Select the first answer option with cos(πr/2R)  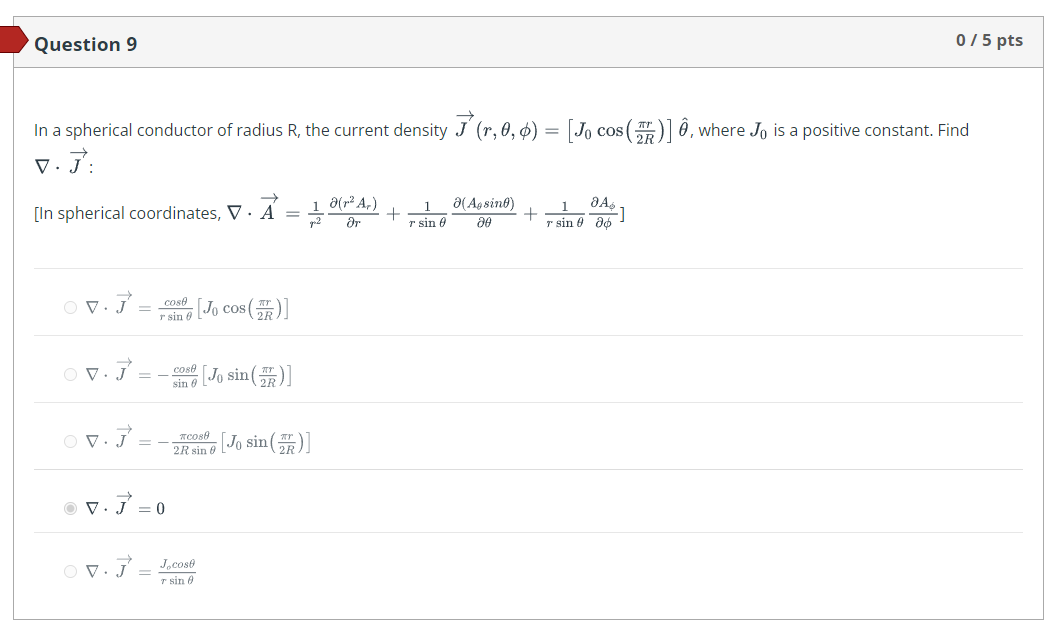70,307
